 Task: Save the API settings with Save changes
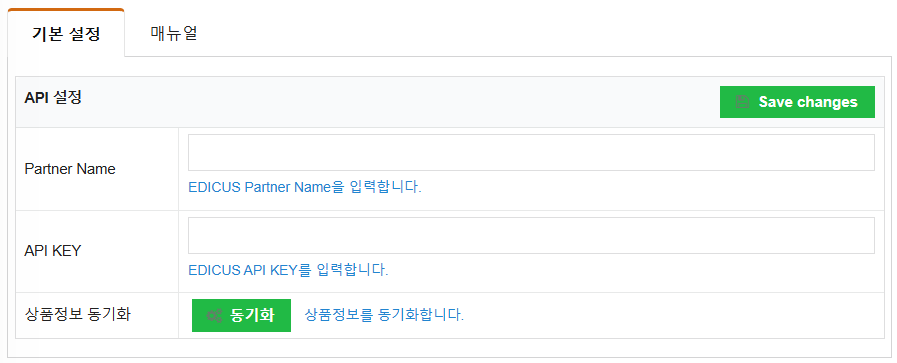tap(797, 102)
